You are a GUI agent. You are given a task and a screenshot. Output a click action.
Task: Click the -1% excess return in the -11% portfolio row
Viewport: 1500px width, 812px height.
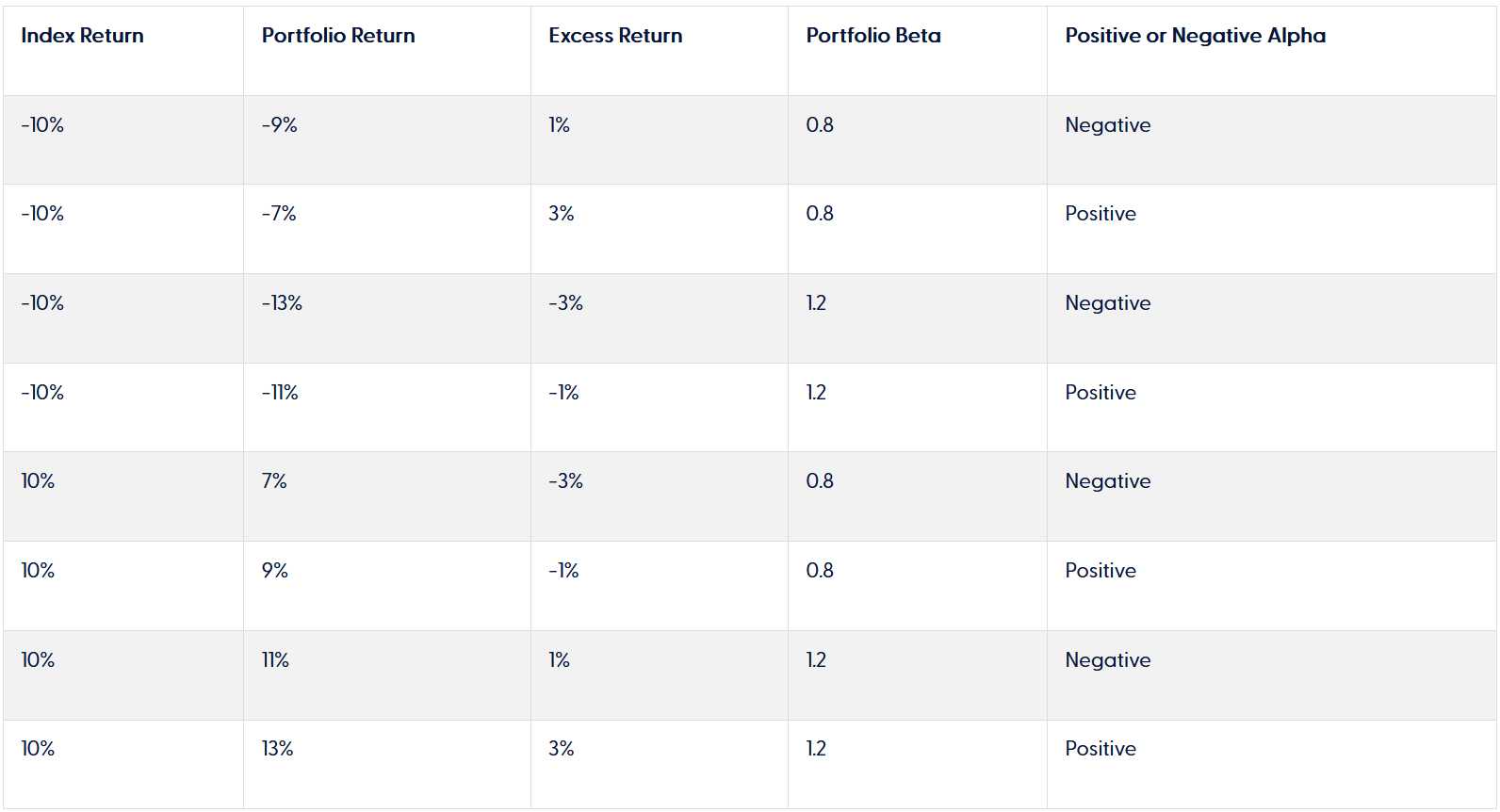(563, 393)
